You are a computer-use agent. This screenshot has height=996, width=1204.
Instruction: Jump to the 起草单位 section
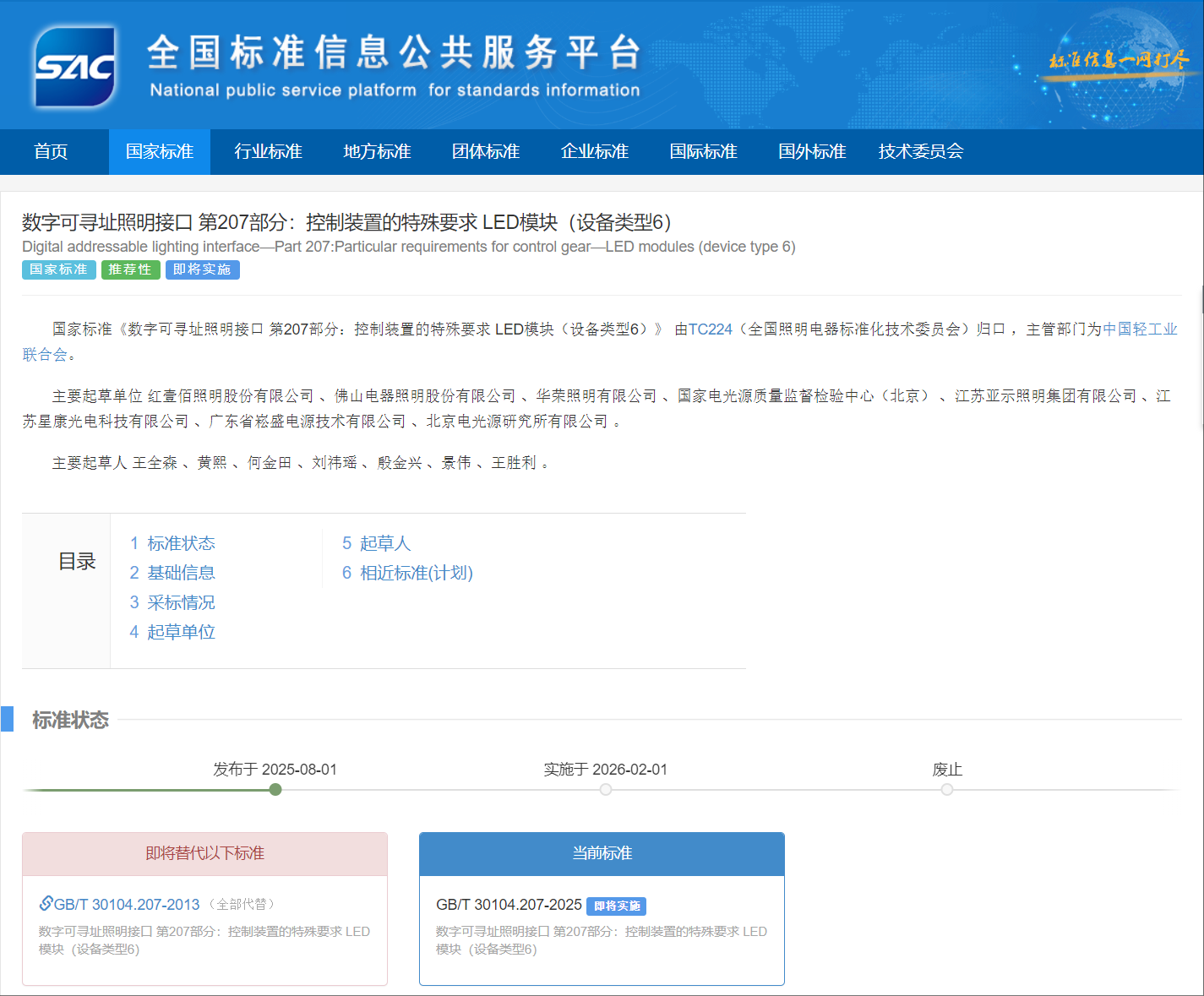click(x=180, y=631)
